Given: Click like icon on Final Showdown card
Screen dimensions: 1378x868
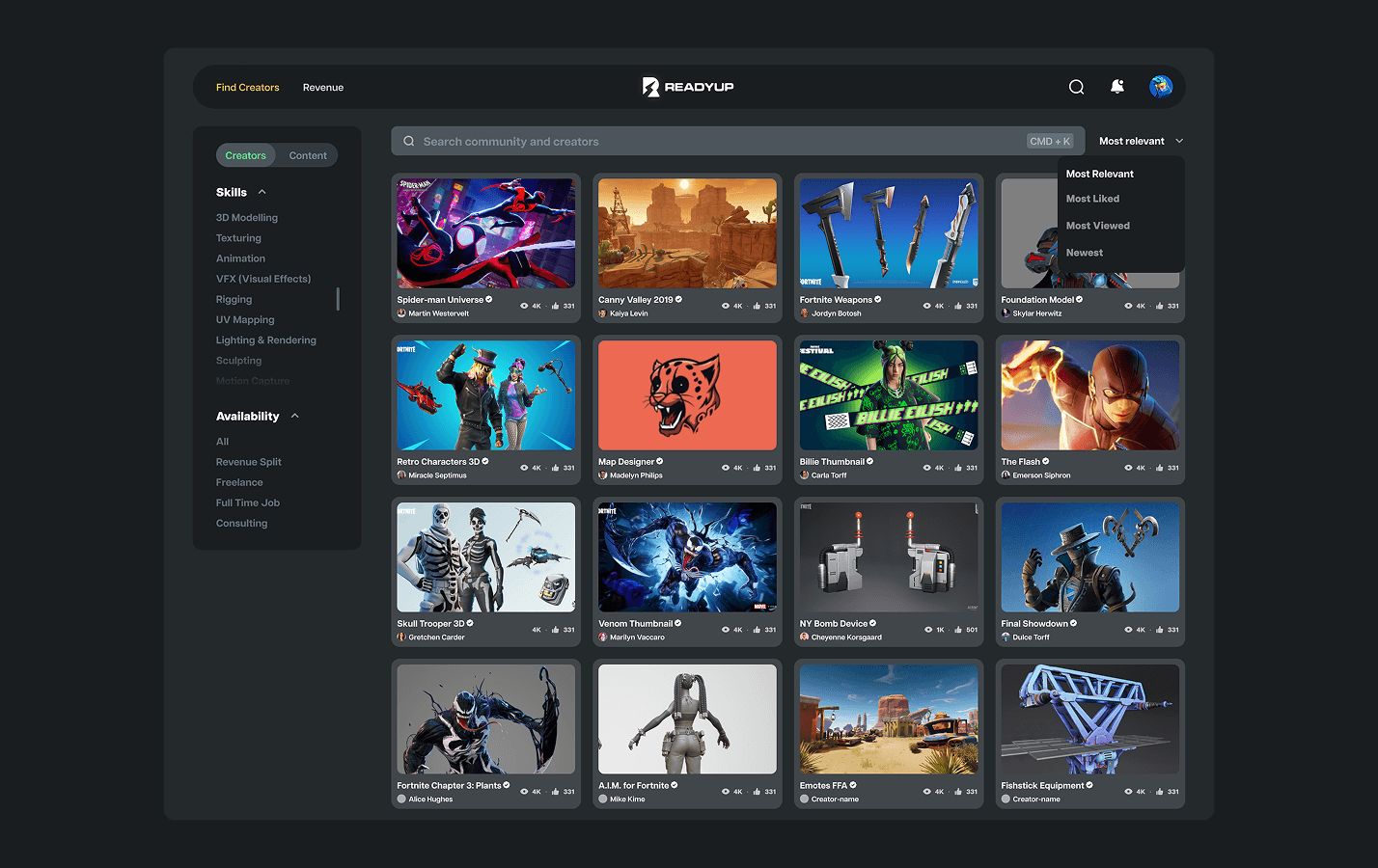Looking at the screenshot, I should [1161, 630].
